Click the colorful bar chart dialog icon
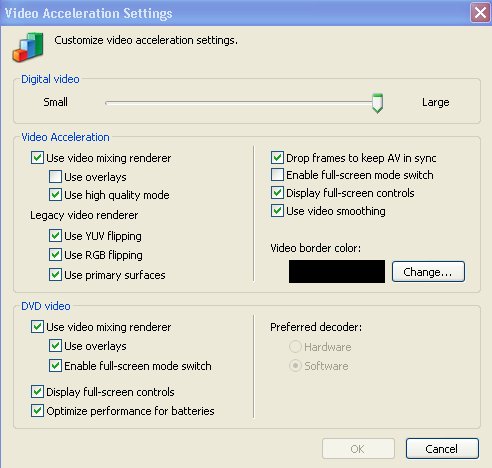Viewport: 492px width, 468px height. [x=28, y=47]
